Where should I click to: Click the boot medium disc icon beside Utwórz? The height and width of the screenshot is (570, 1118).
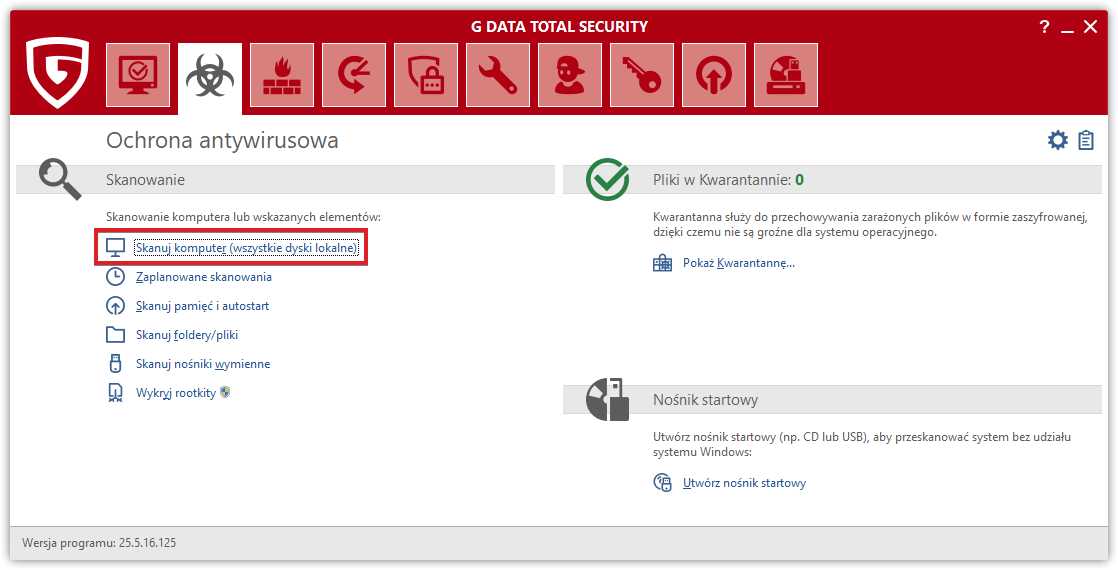pyautogui.click(x=662, y=483)
